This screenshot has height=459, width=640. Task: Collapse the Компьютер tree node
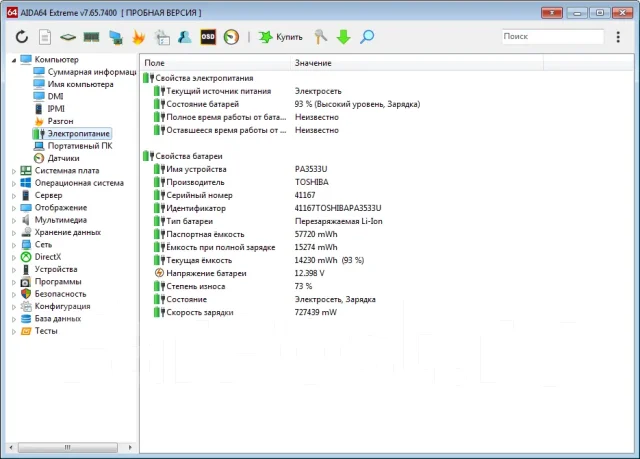[14, 60]
